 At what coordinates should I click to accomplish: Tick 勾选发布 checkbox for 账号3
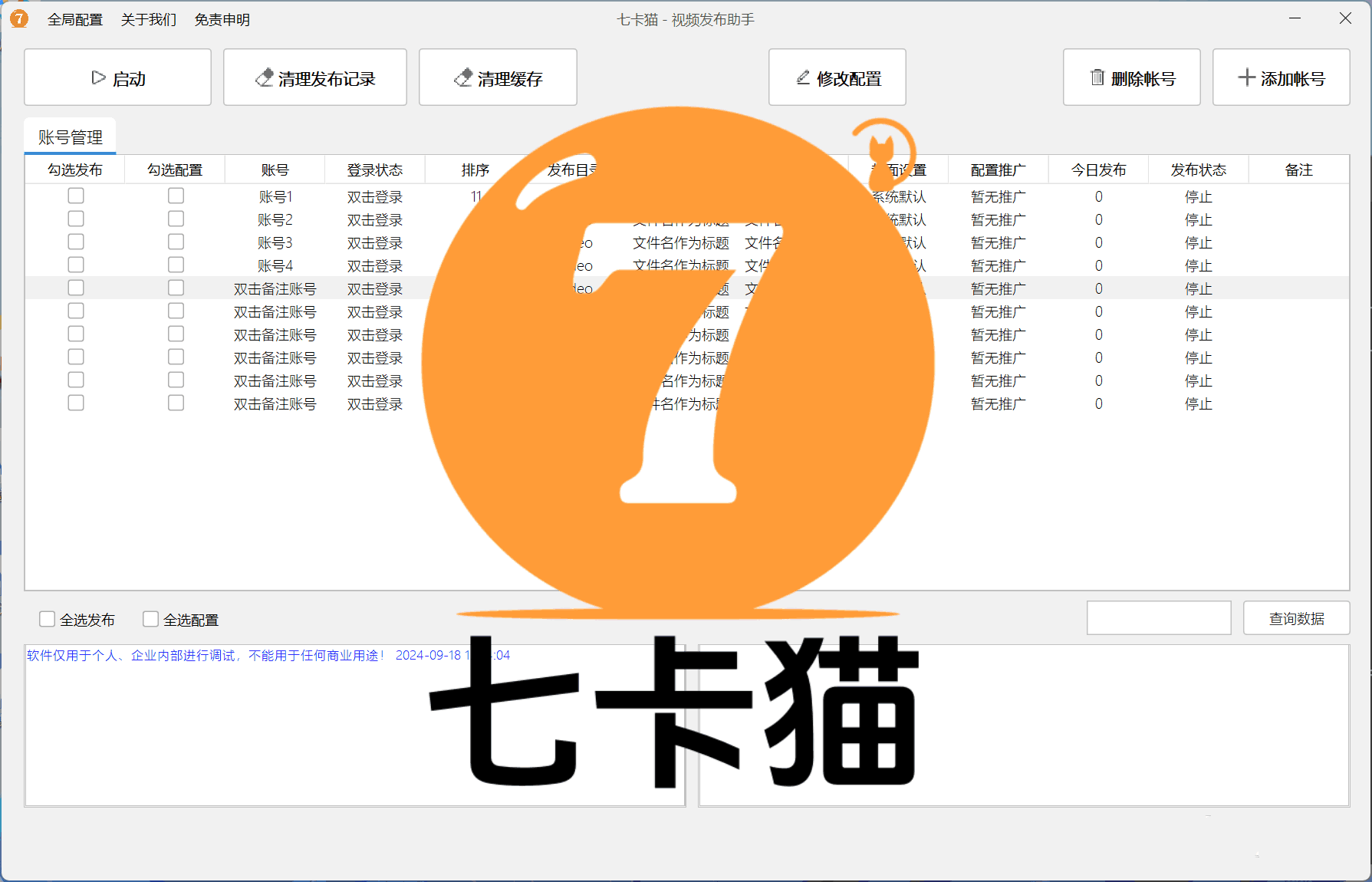76,242
